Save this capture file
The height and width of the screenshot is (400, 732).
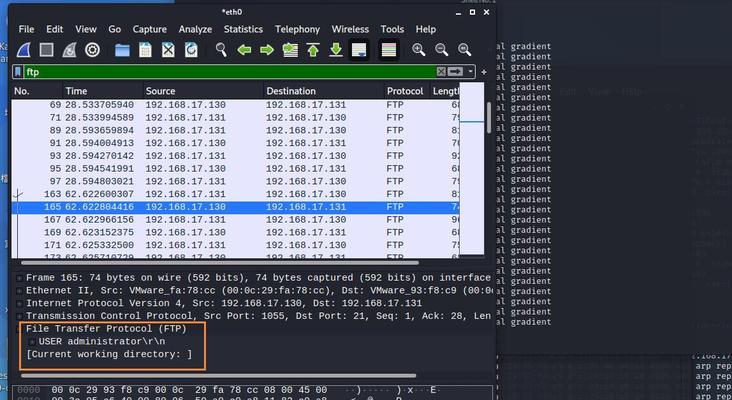point(145,50)
